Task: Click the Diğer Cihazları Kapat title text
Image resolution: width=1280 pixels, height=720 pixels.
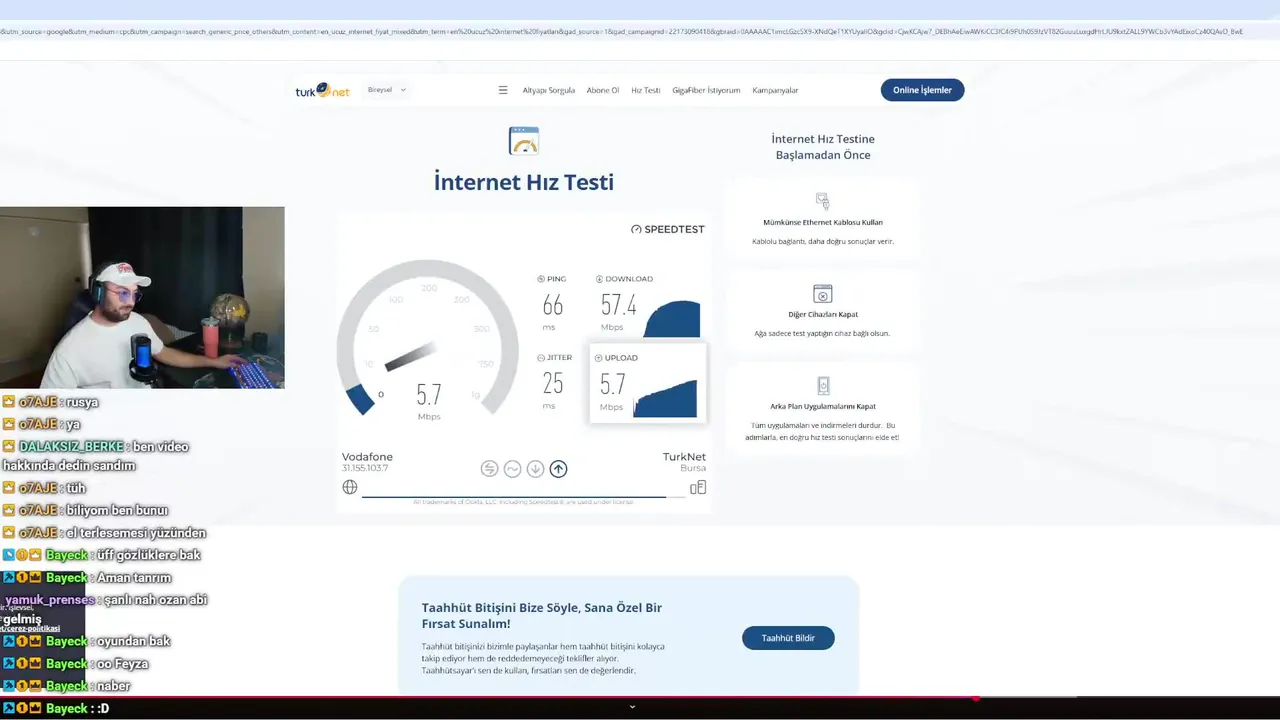Action: coord(823,314)
